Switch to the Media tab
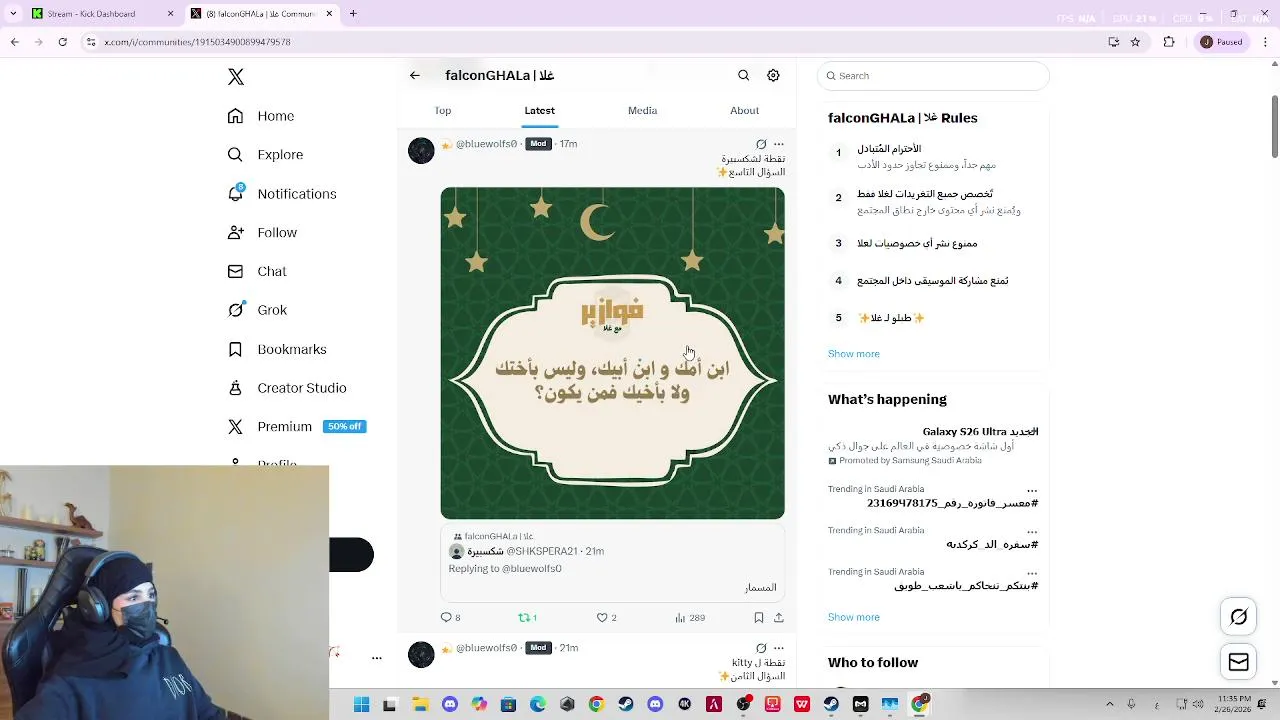Viewport: 1280px width, 720px height. pyautogui.click(x=642, y=111)
